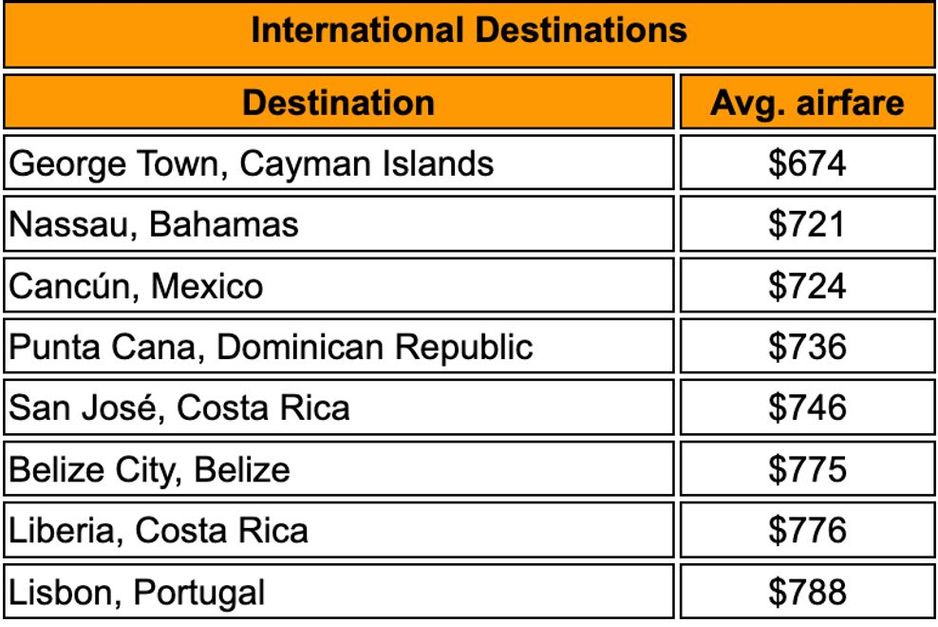Select the Liberia, Costa Rica cell

point(159,530)
